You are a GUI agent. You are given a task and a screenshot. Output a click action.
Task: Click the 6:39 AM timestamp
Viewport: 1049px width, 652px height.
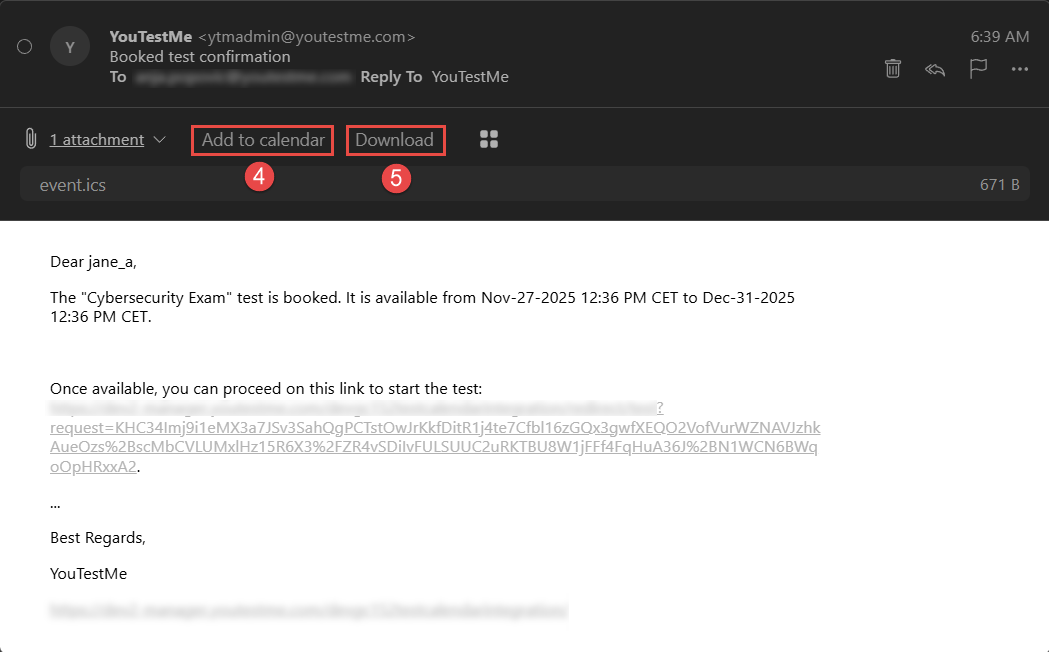(999, 37)
